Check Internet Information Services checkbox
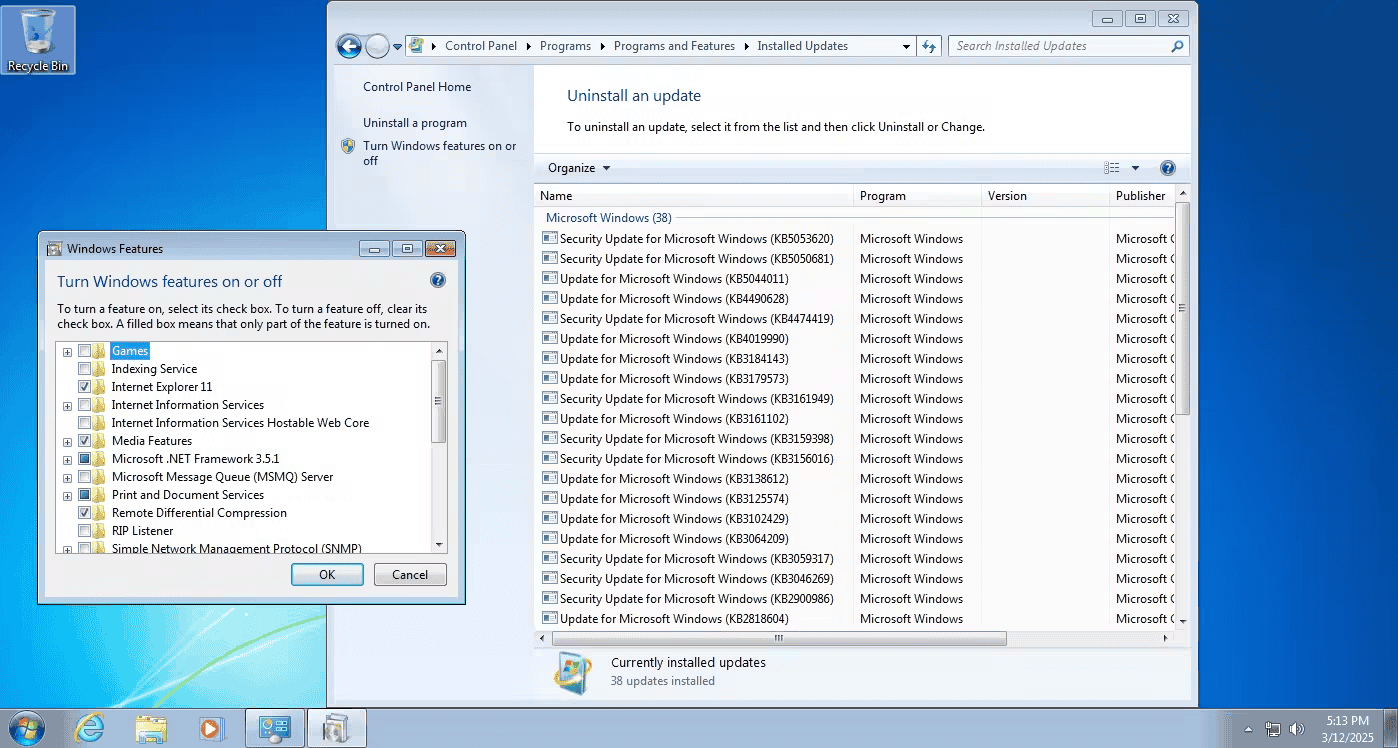 [x=84, y=405]
